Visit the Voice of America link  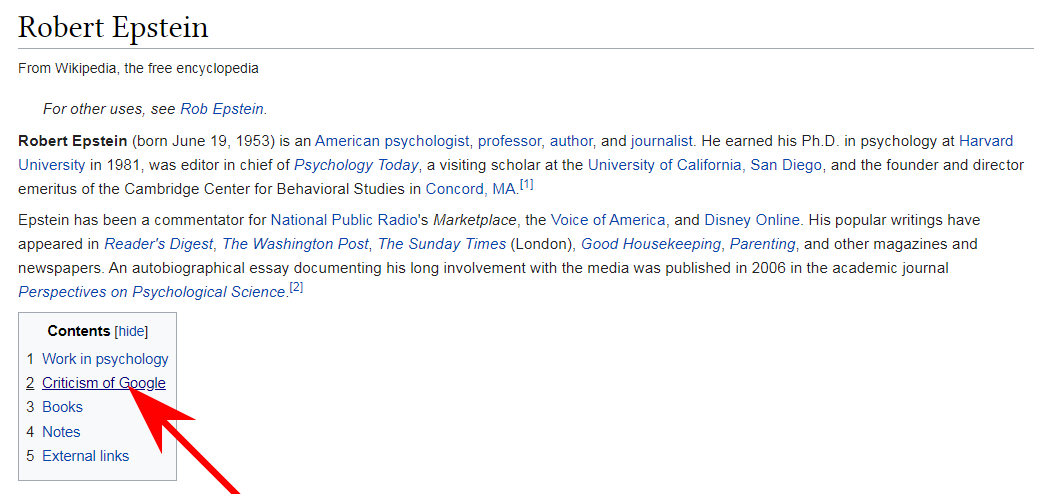click(608, 220)
